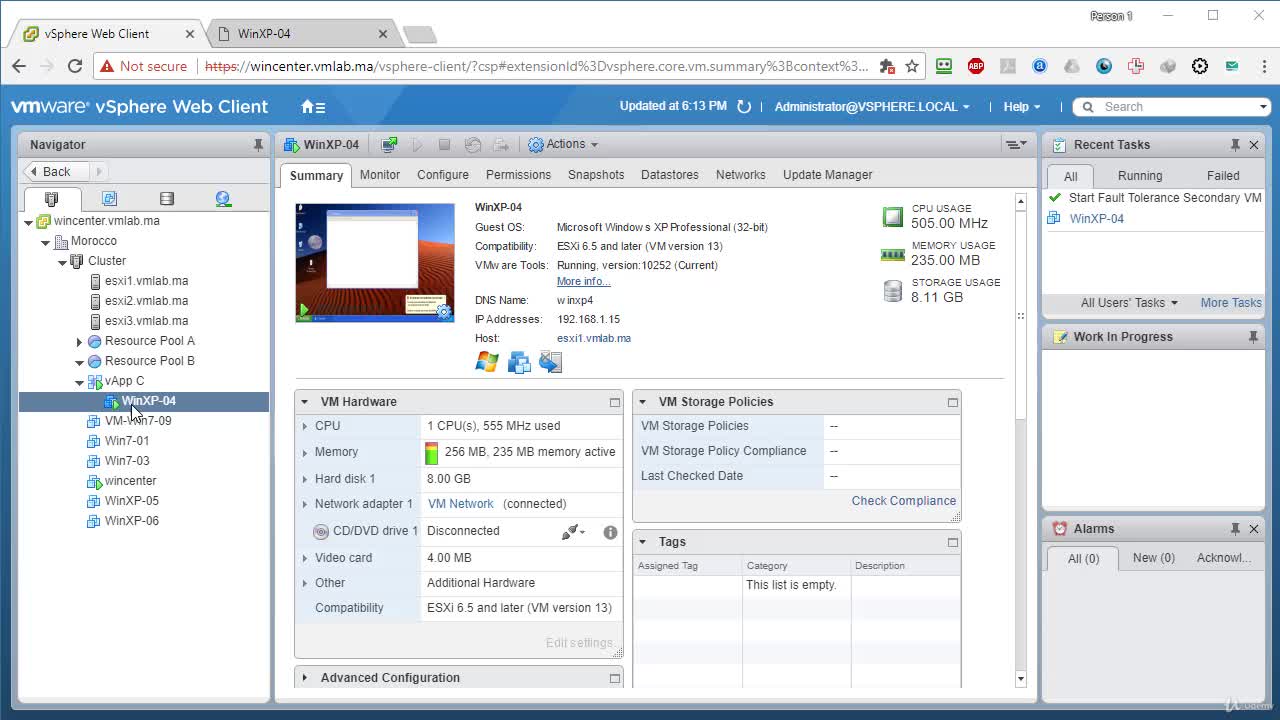Click the Restart guest toolbar icon
The image size is (1280, 720).
(x=473, y=145)
